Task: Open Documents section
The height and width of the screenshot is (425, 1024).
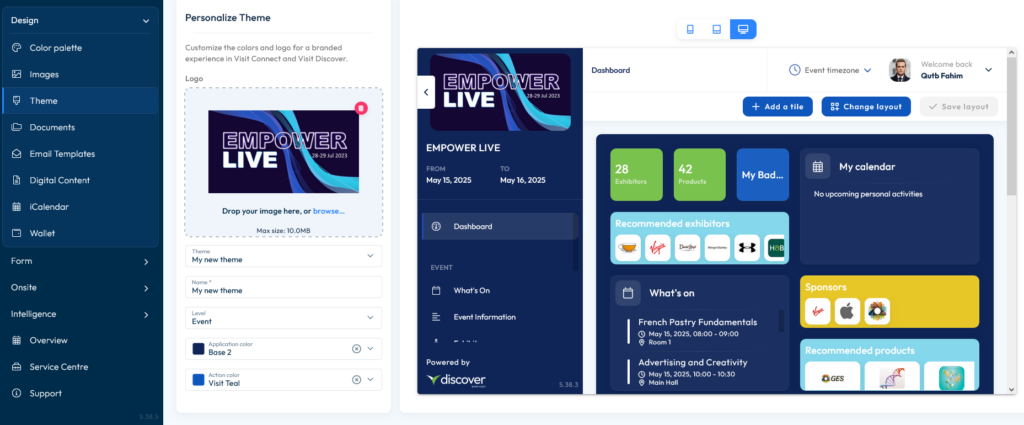Action: (x=80, y=127)
